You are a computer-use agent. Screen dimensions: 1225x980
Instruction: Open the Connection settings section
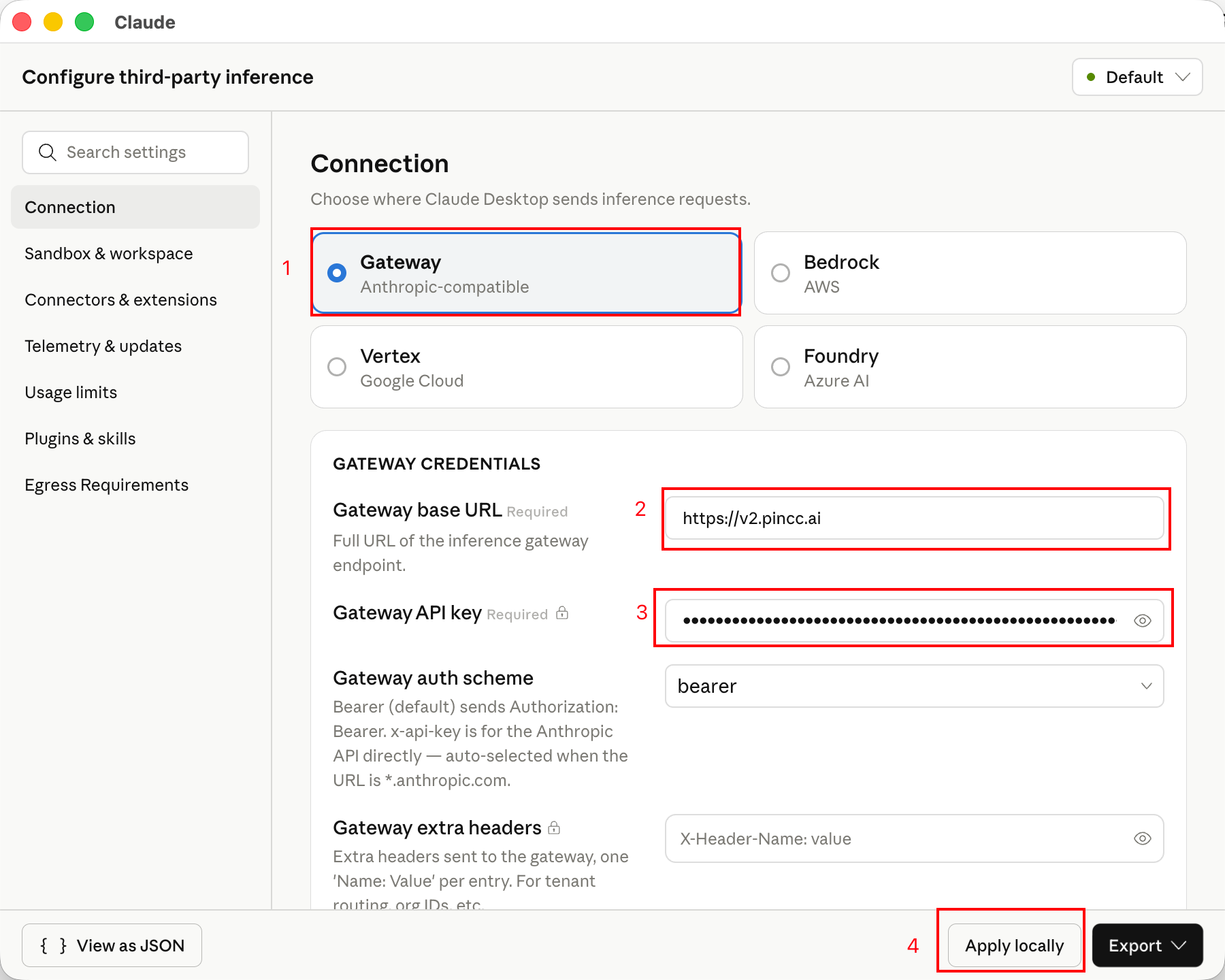[x=135, y=207]
